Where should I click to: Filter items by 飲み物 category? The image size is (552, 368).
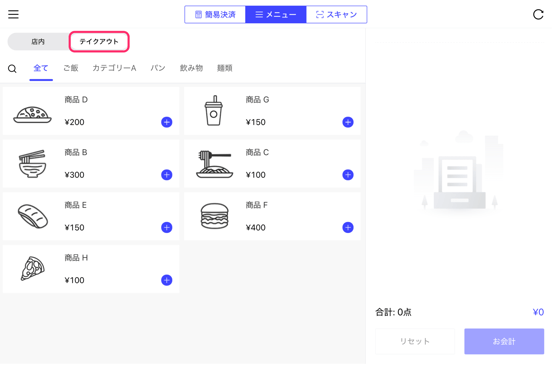tap(192, 68)
